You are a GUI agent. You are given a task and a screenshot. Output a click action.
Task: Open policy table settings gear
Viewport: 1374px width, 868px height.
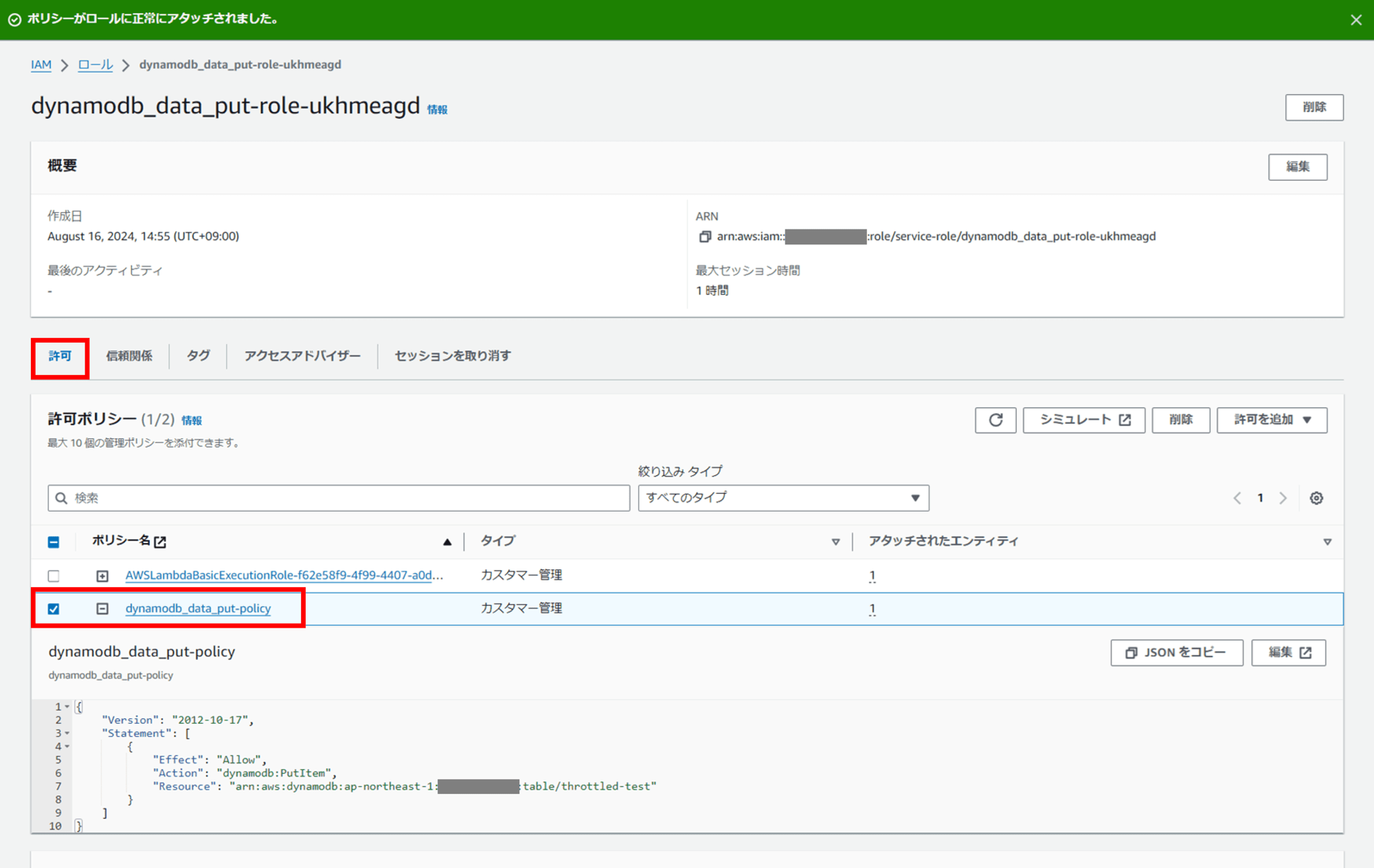(1316, 498)
